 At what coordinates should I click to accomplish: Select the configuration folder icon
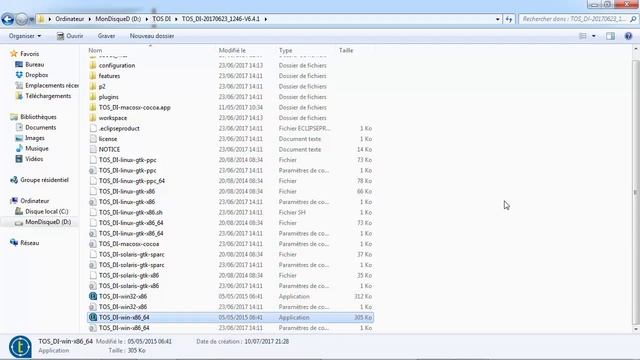pos(93,65)
